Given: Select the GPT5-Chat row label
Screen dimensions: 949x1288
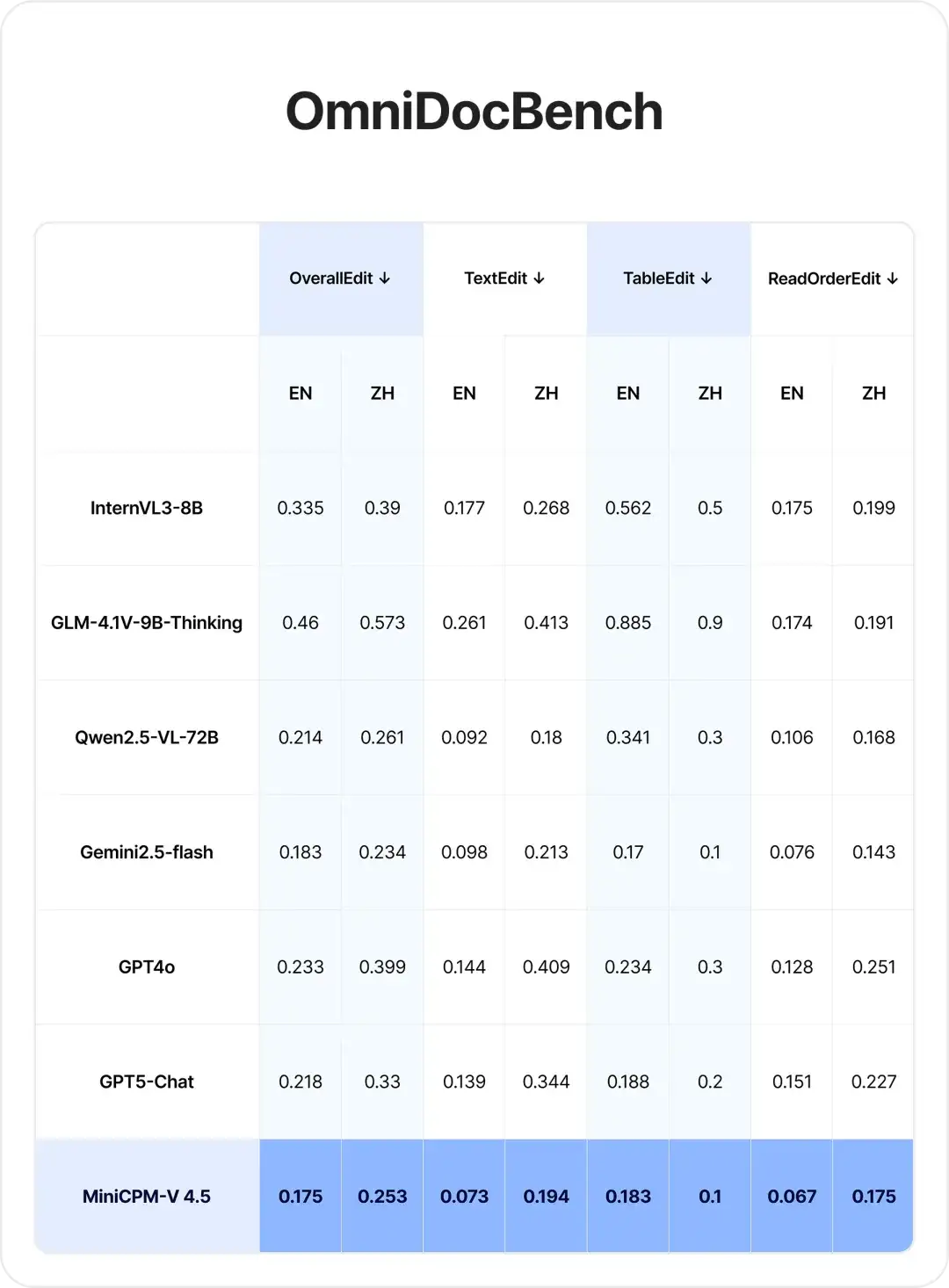Looking at the screenshot, I should (147, 1082).
